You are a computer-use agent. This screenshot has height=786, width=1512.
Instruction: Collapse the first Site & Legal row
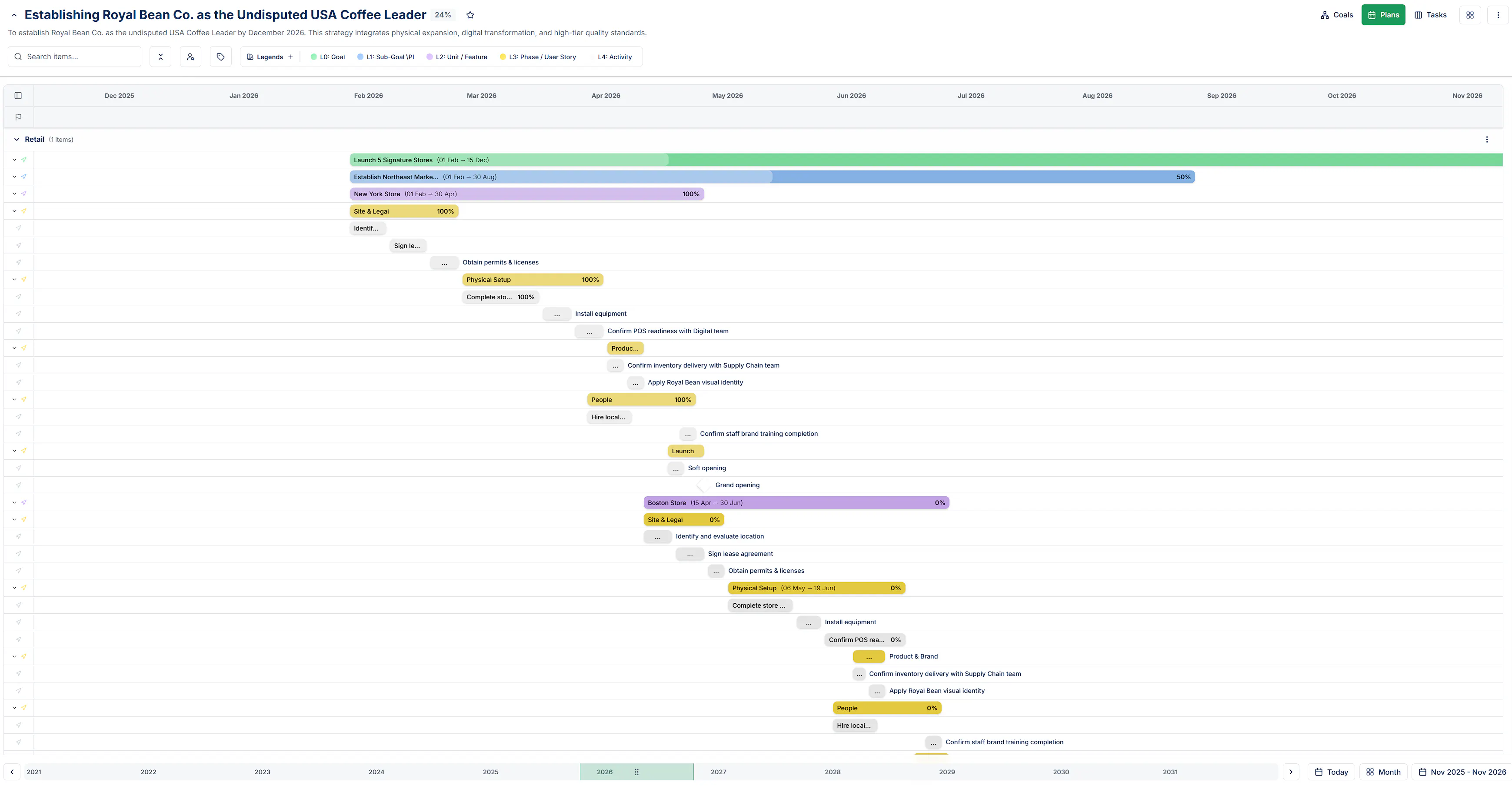point(14,211)
